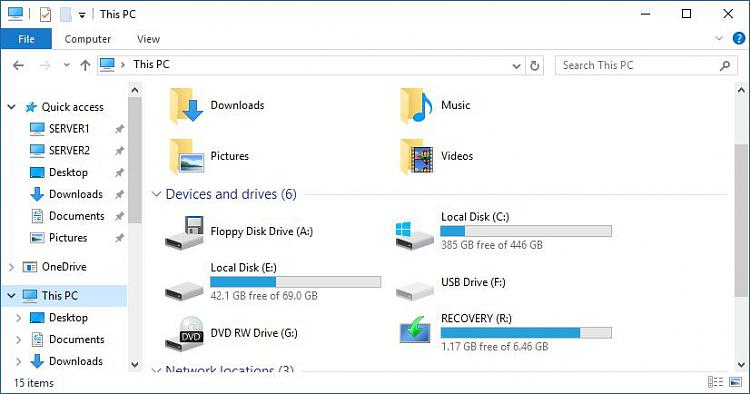Viewport: 750px width, 394px height.
Task: Click the New folder icon in title bar
Action: point(66,14)
